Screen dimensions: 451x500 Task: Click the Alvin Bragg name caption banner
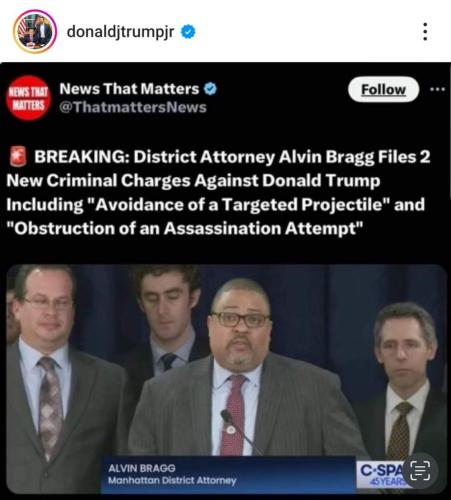(x=228, y=475)
